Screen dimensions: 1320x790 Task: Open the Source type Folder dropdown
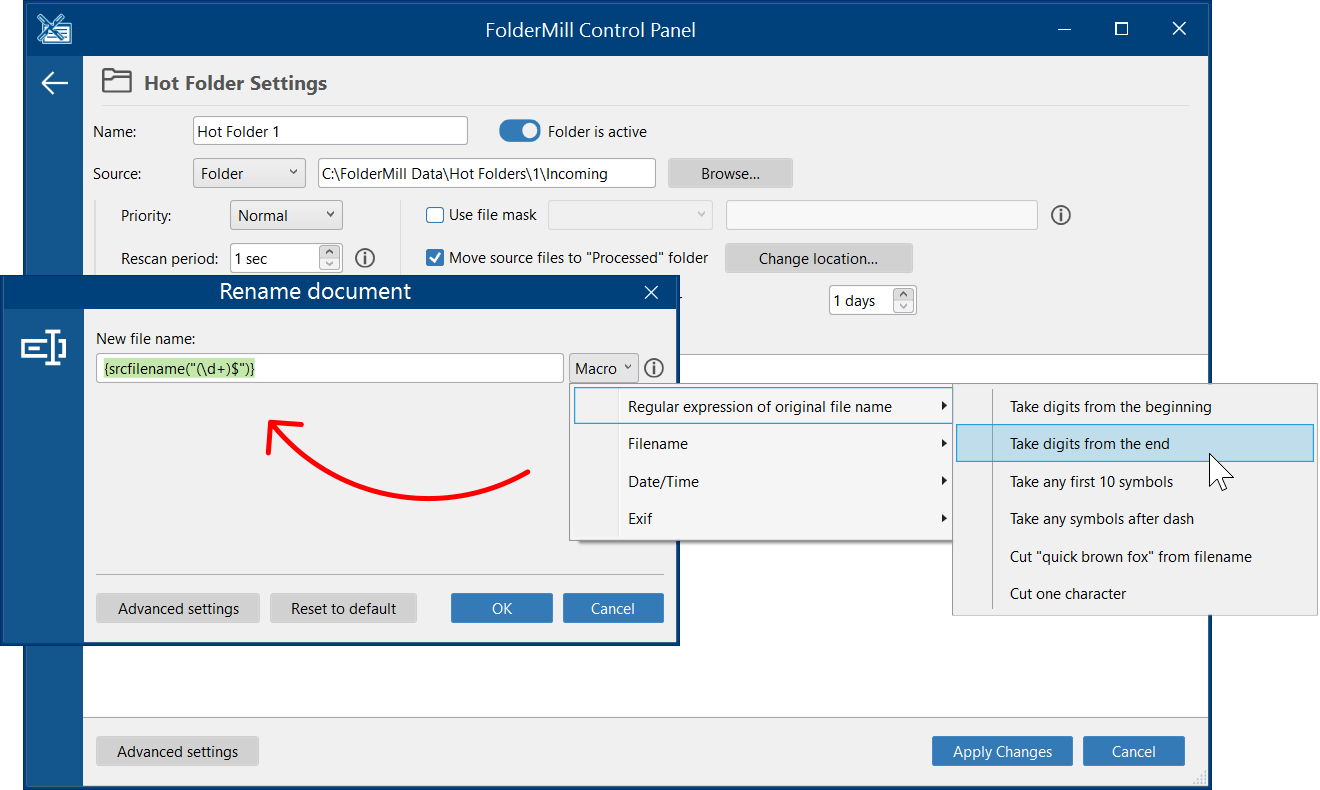[x=249, y=173]
